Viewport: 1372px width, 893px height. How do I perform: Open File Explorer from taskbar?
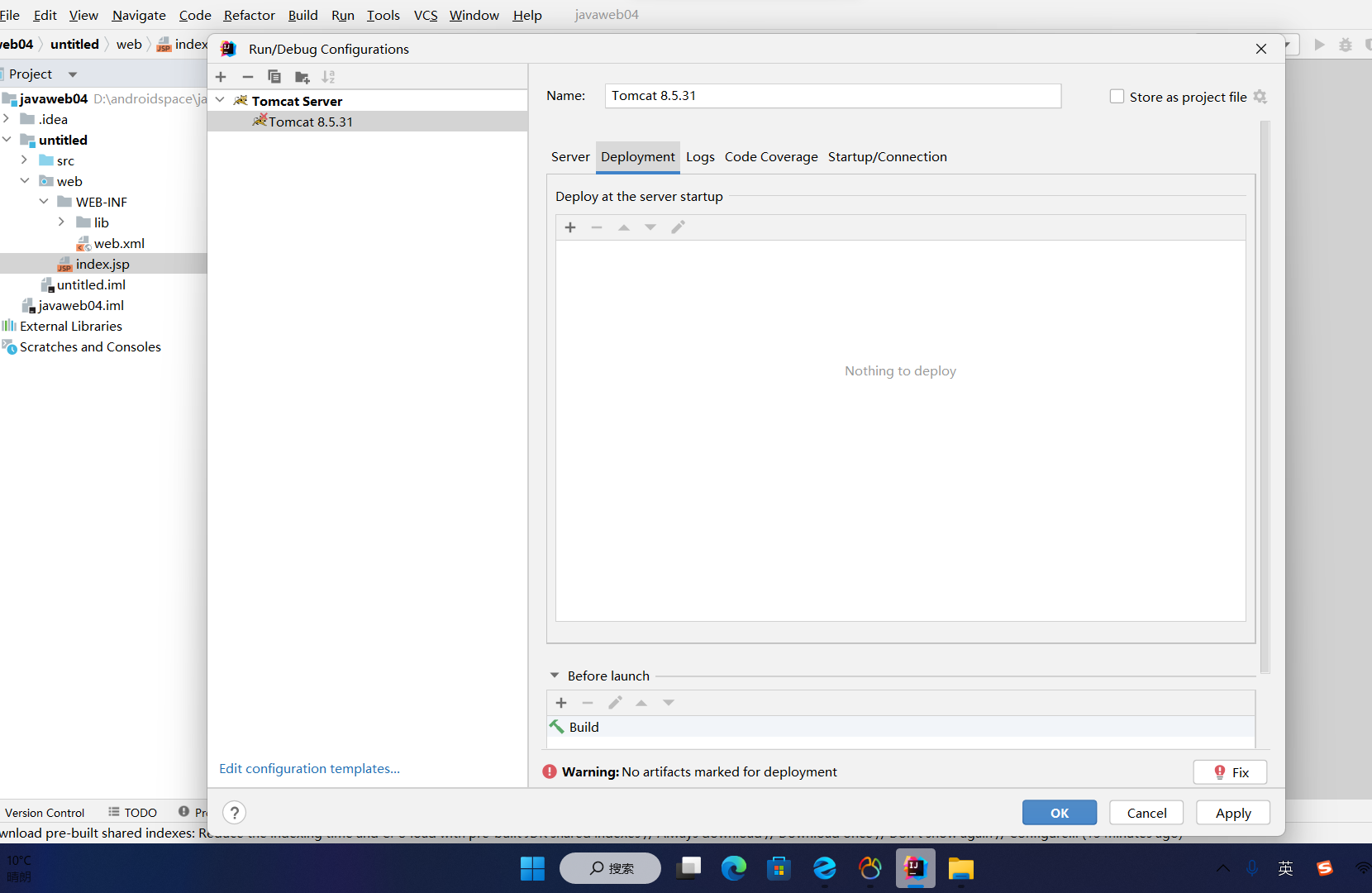click(x=960, y=868)
